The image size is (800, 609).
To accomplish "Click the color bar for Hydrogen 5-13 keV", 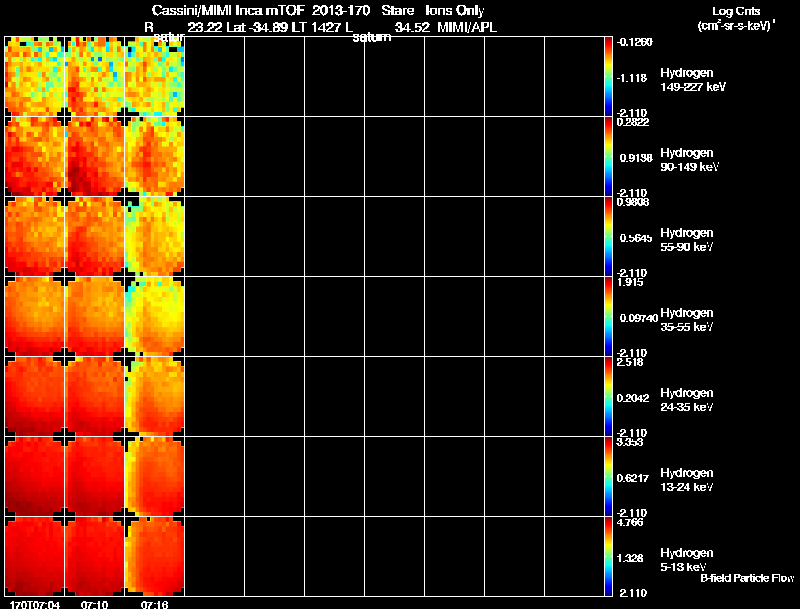I will click(608, 556).
